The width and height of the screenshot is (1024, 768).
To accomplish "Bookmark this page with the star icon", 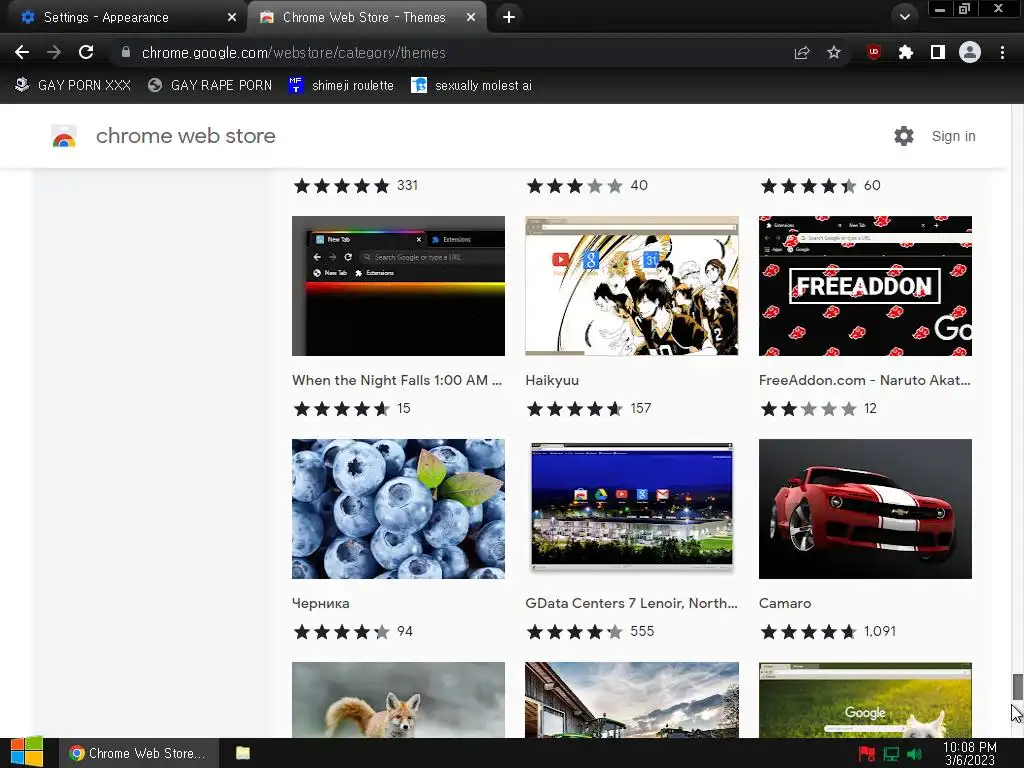I will tap(834, 52).
